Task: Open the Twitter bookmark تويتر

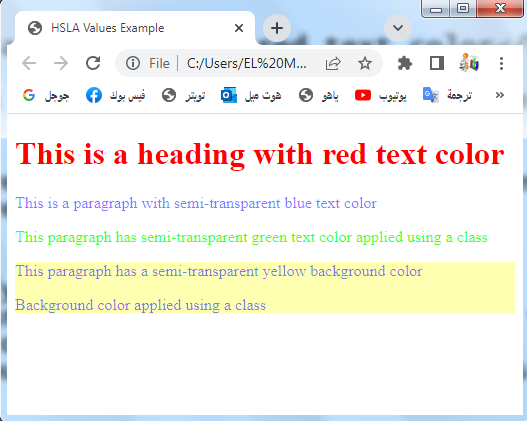Action: pyautogui.click(x=183, y=96)
